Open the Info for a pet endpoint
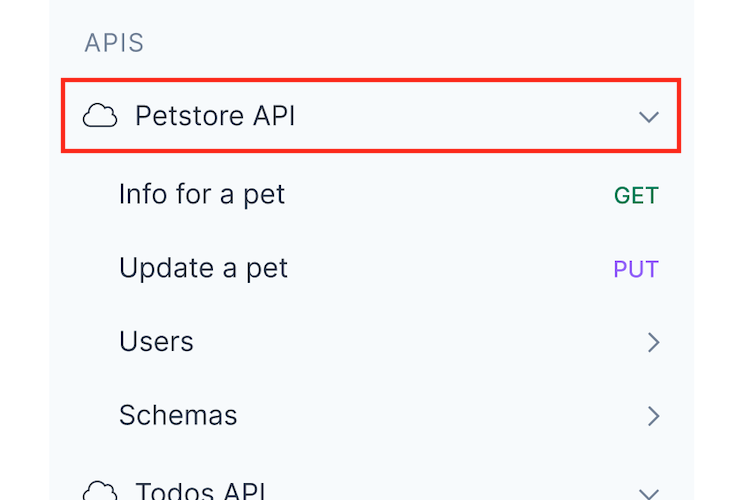The height and width of the screenshot is (500, 732). coord(202,194)
